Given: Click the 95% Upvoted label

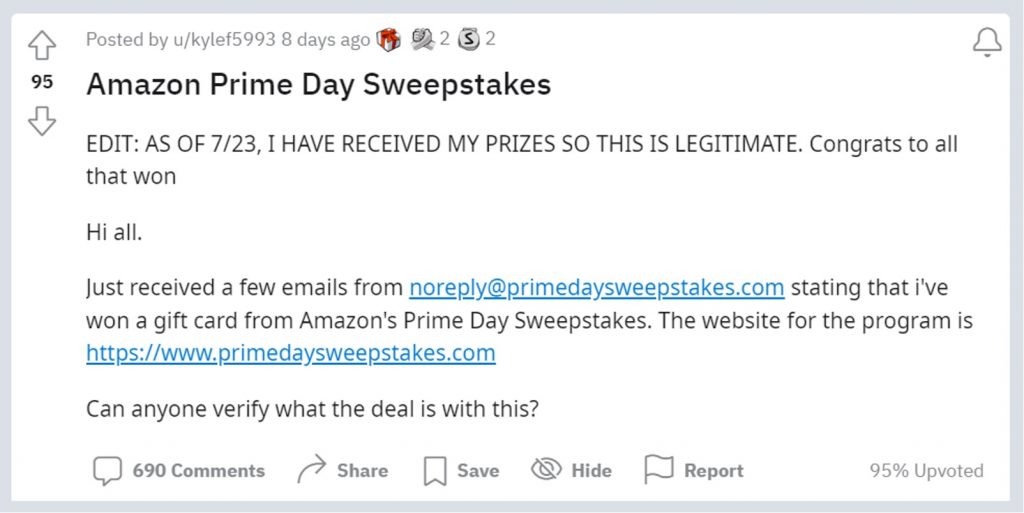Looking at the screenshot, I should tap(926, 470).
